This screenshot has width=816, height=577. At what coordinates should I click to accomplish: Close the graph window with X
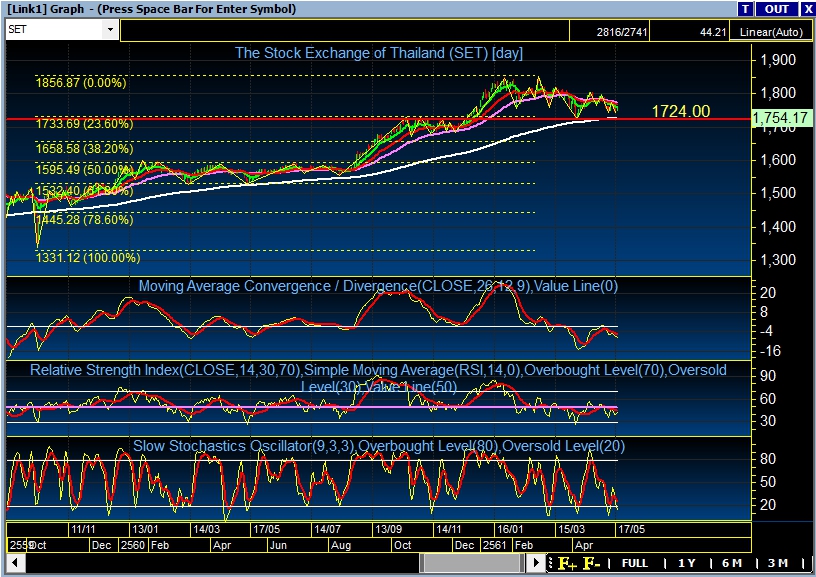[808, 9]
